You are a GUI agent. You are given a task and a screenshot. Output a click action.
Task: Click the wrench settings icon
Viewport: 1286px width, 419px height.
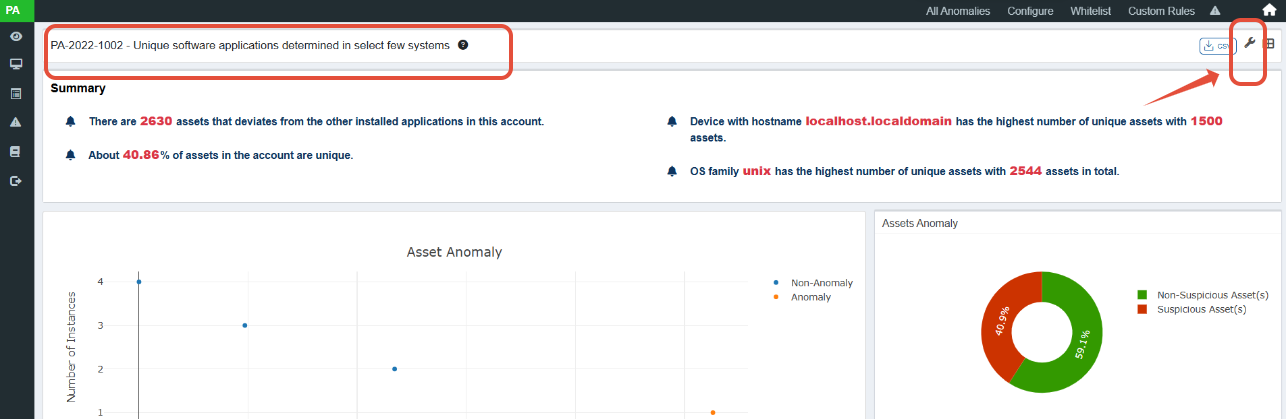[1249, 43]
